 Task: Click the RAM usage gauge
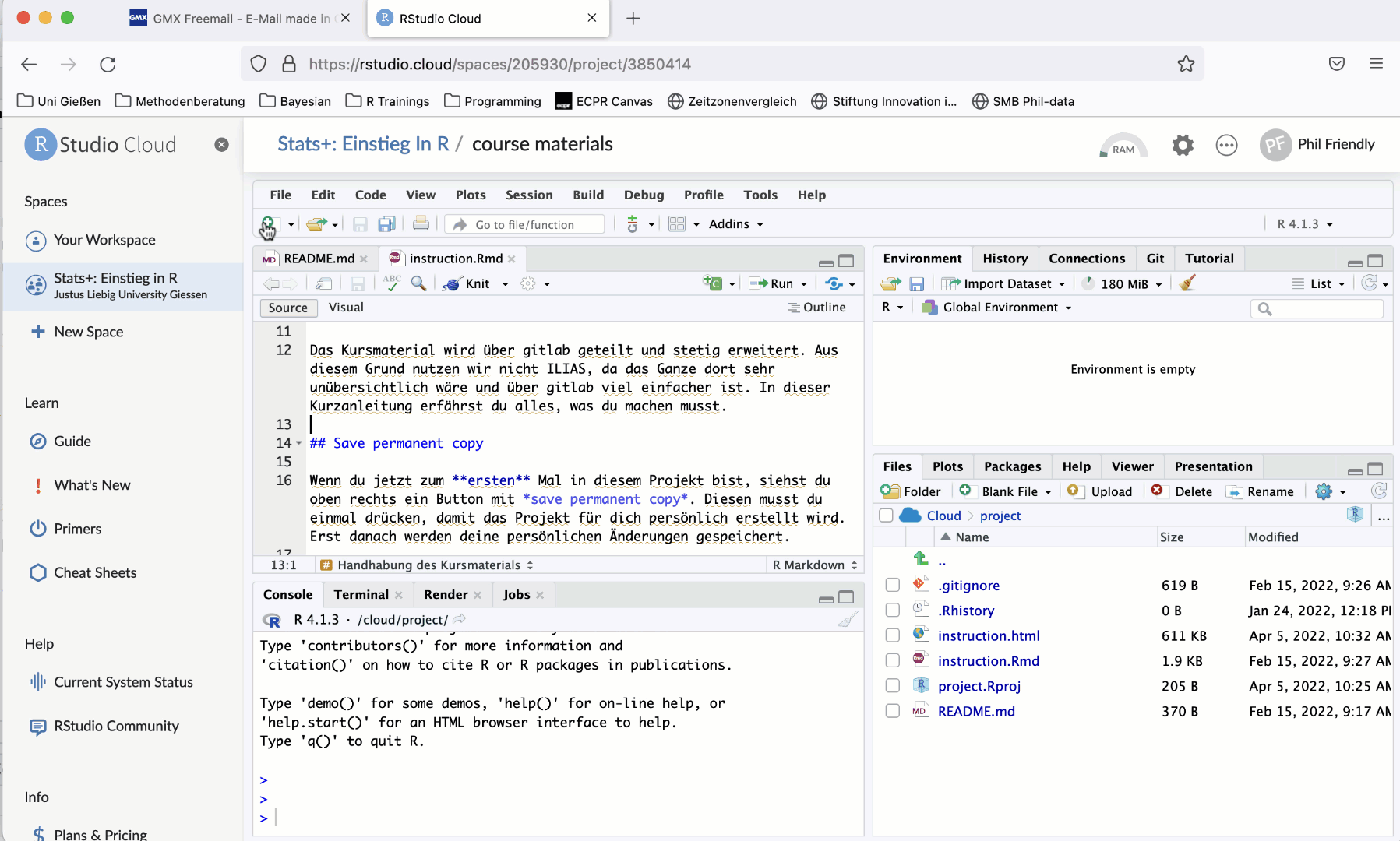point(1123,146)
